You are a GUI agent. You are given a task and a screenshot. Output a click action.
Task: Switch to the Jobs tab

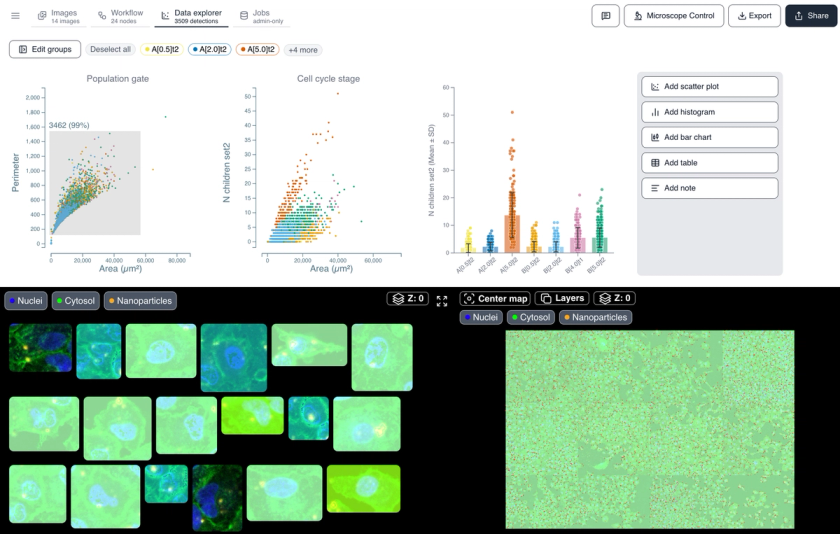pyautogui.click(x=262, y=17)
